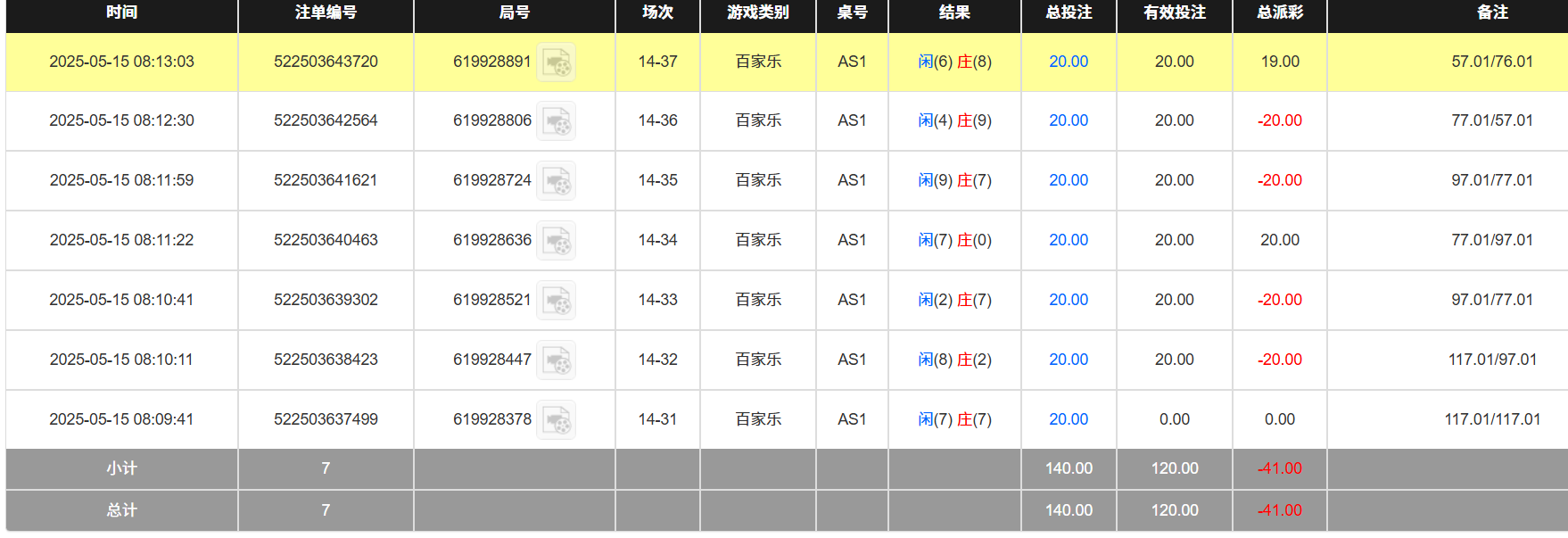Select the 2025-05-15 08:10:41 timestamp cell
Image resolution: width=1568 pixels, height=538 pixels.
coord(121,300)
